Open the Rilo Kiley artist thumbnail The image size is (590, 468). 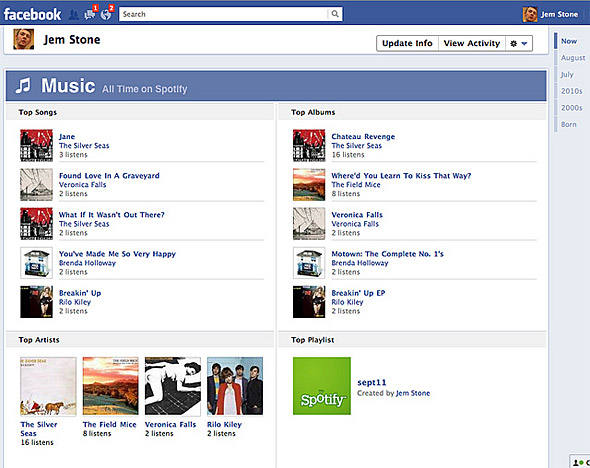235,386
